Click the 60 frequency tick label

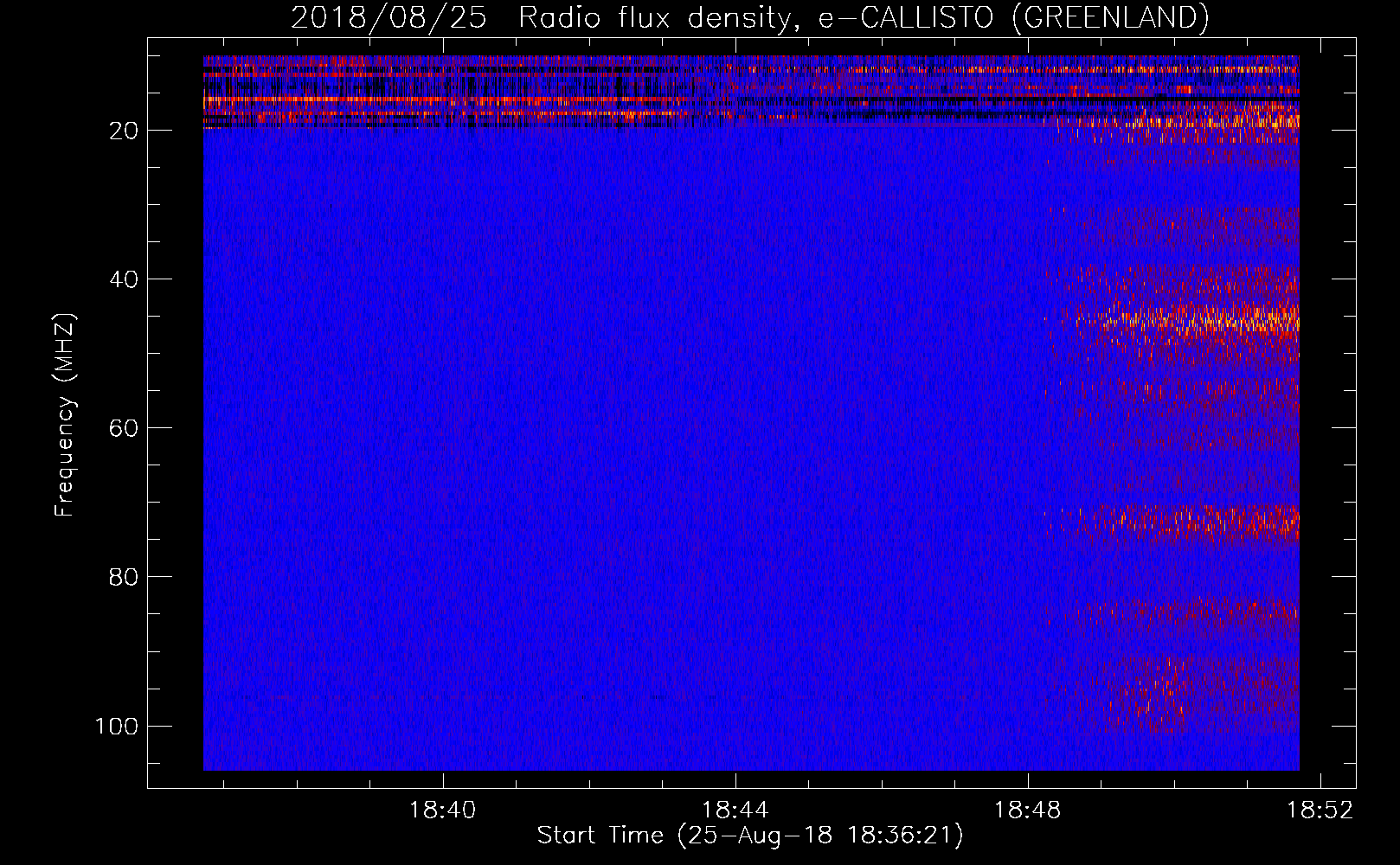[x=124, y=428]
